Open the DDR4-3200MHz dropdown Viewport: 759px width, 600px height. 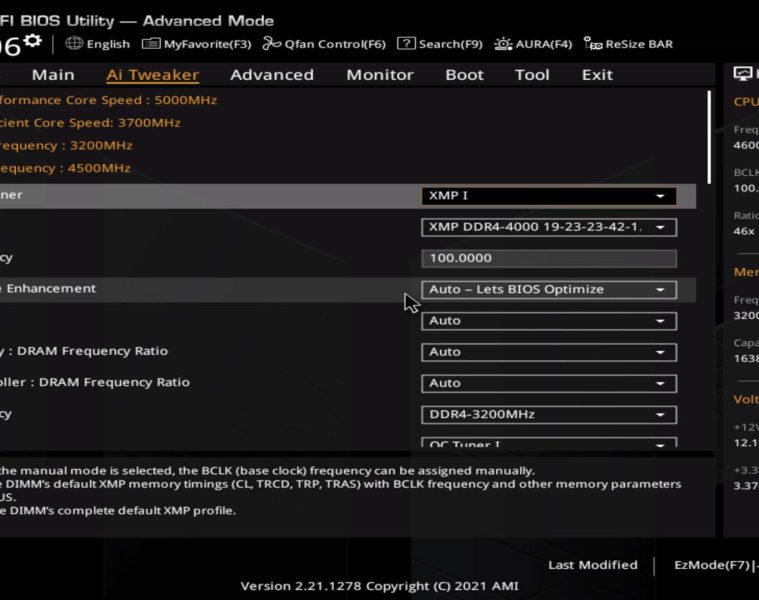pos(549,415)
